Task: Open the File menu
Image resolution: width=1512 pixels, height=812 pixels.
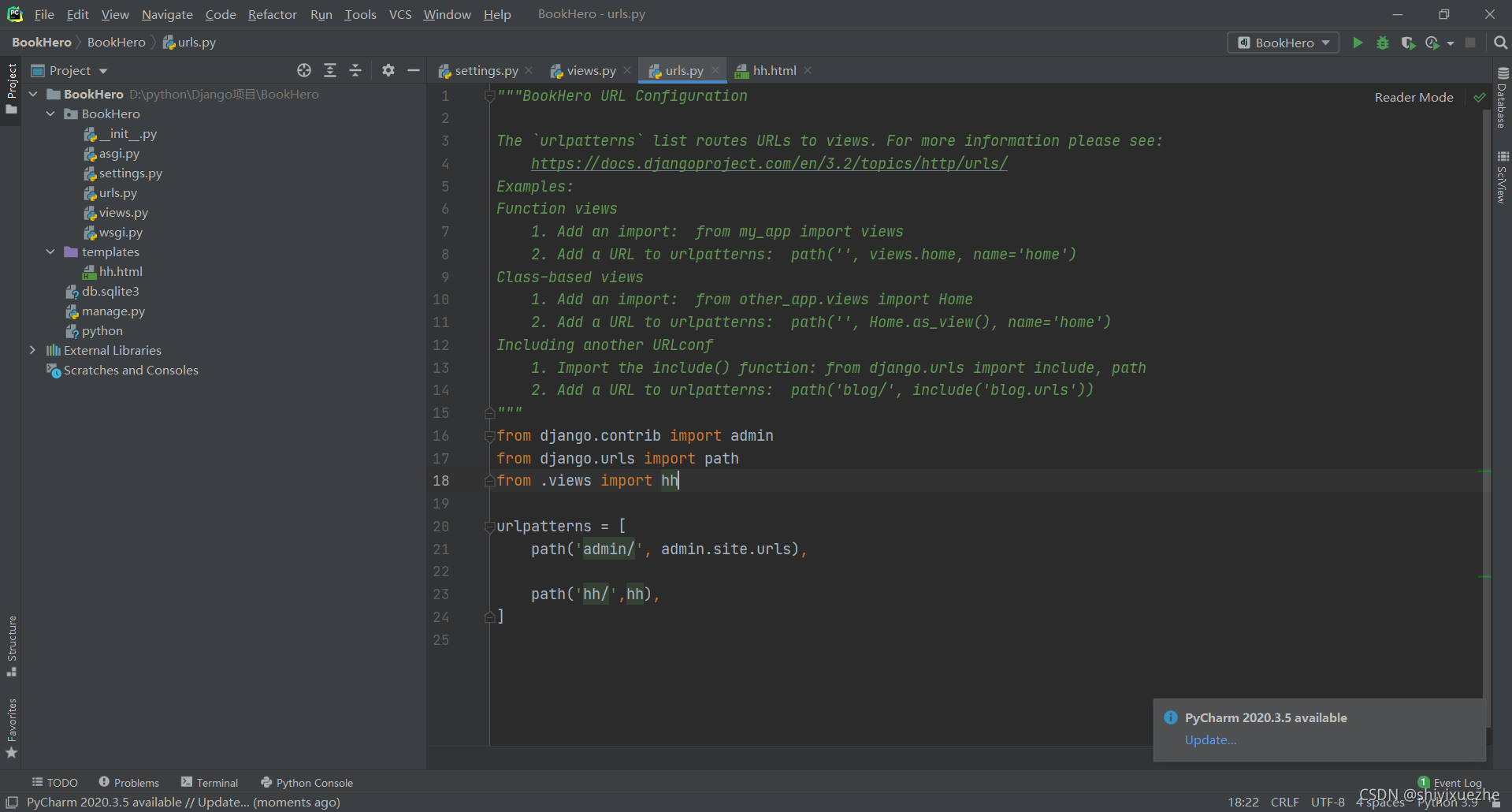Action: click(44, 14)
